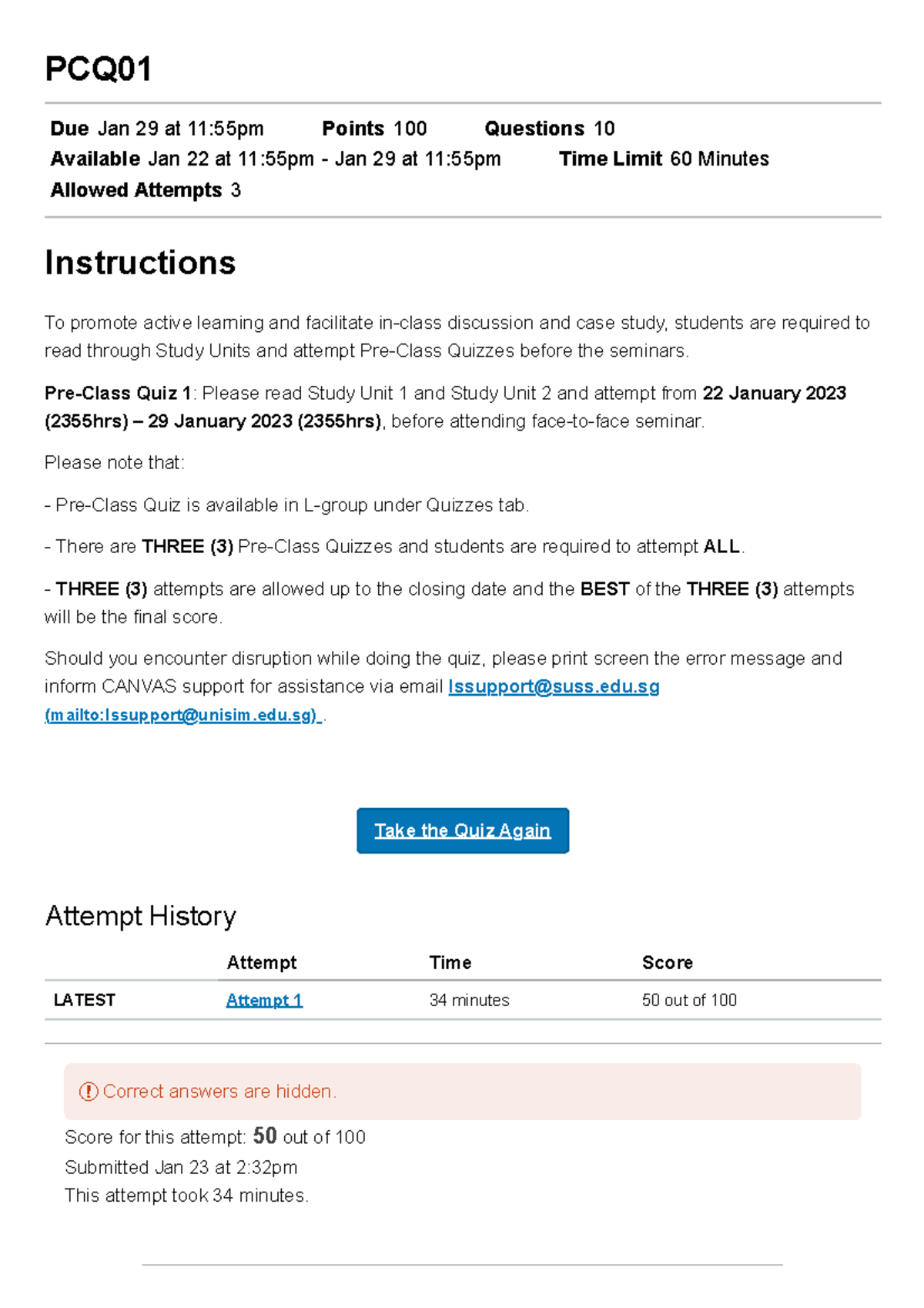Click the Attempt column header

(261, 962)
